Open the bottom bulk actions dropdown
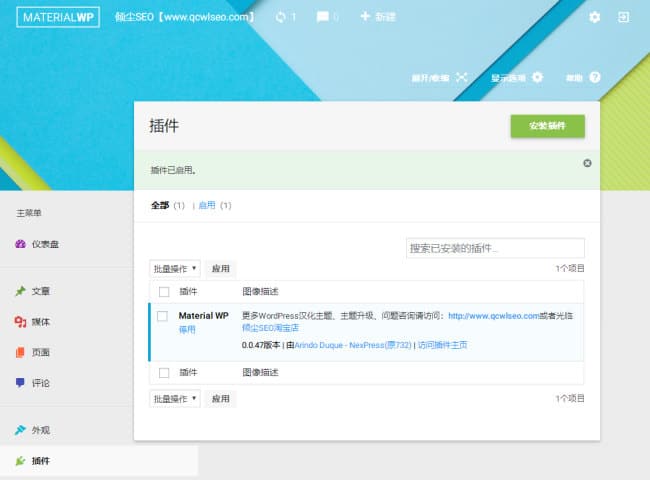Viewport: 650px width, 480px height. click(175, 399)
